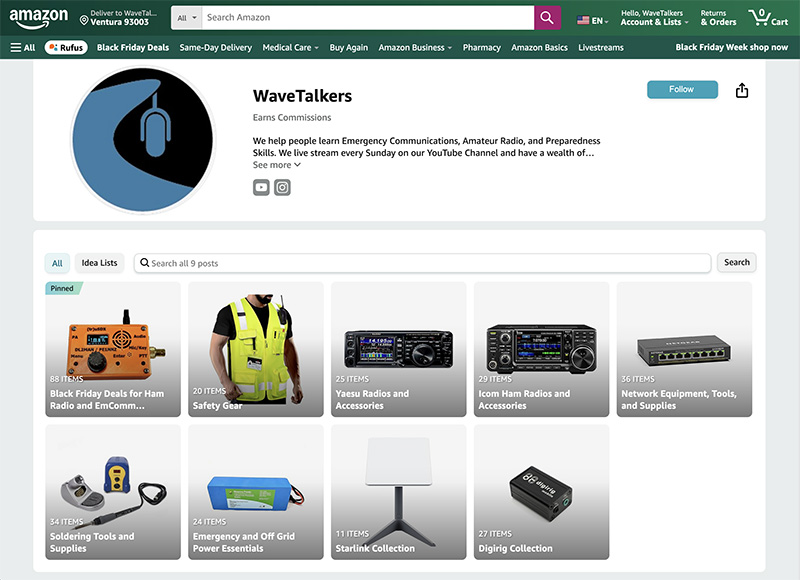
Task: Open the Digirig Collection list
Action: 541,492
